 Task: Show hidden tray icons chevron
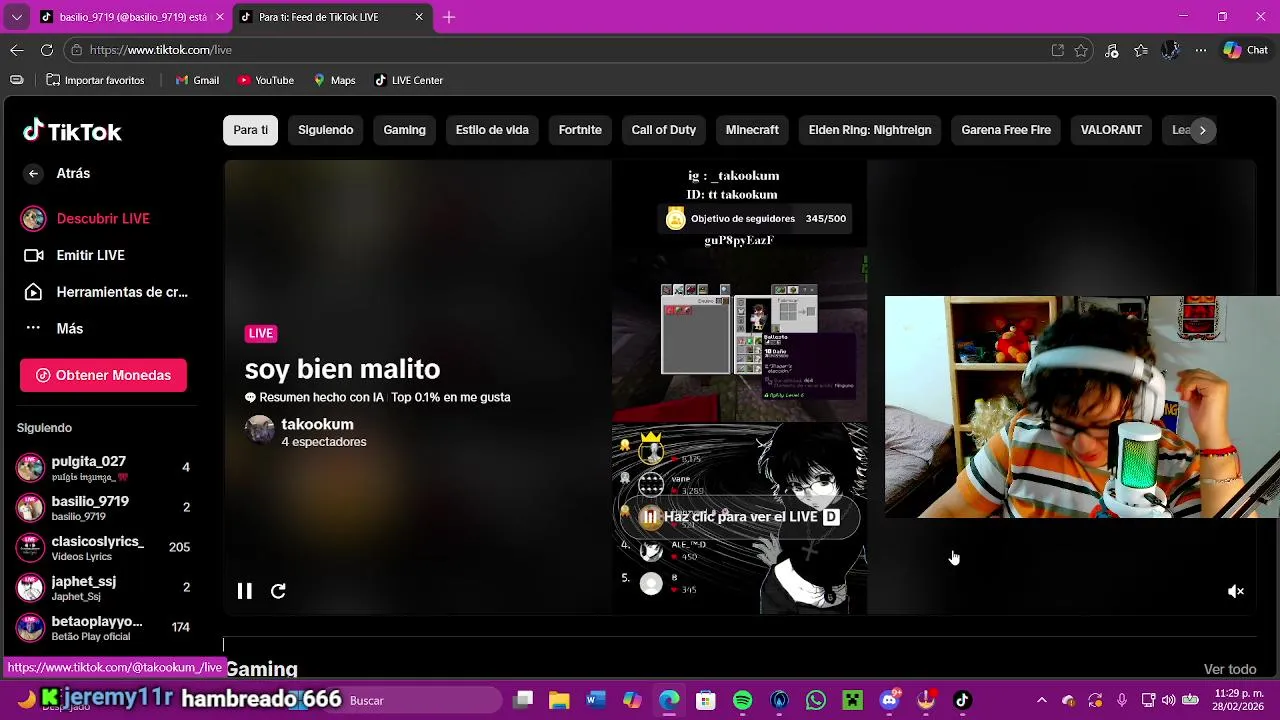point(1042,700)
